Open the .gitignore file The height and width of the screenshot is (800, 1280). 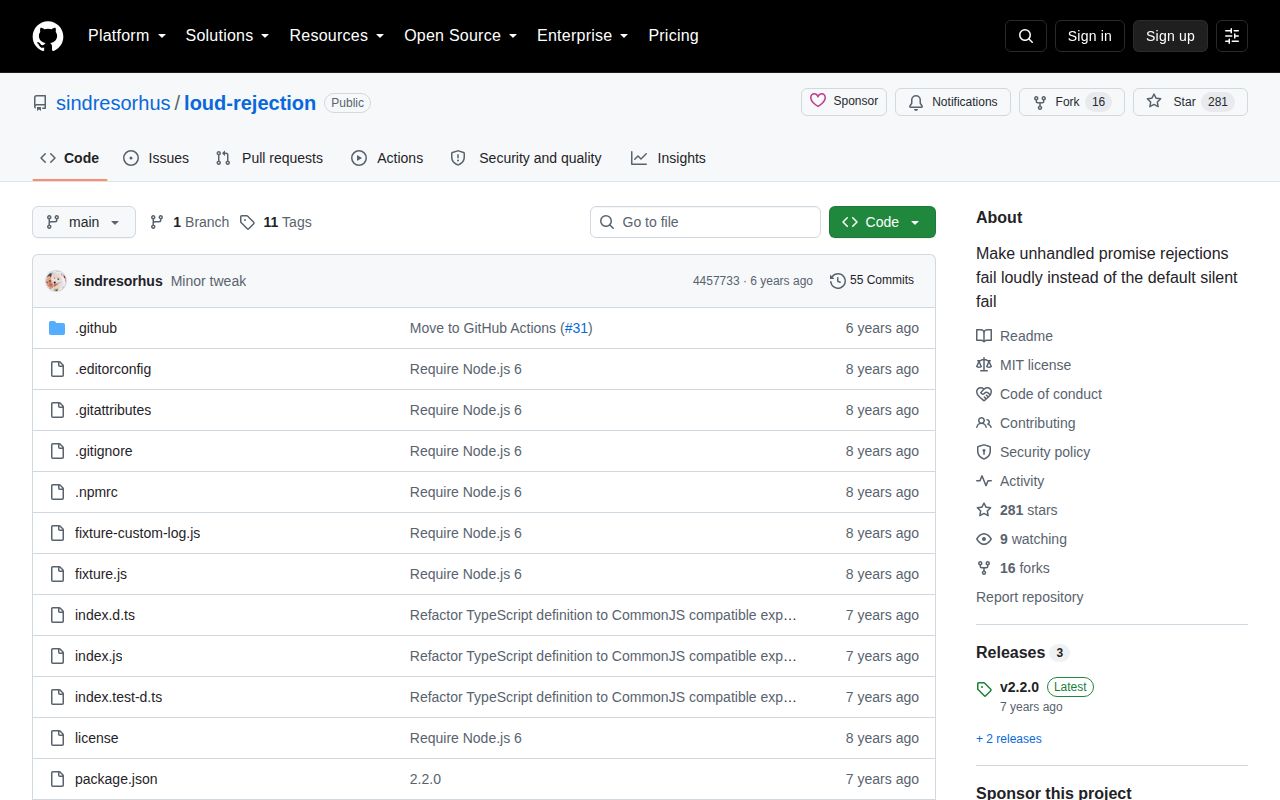click(x=104, y=451)
